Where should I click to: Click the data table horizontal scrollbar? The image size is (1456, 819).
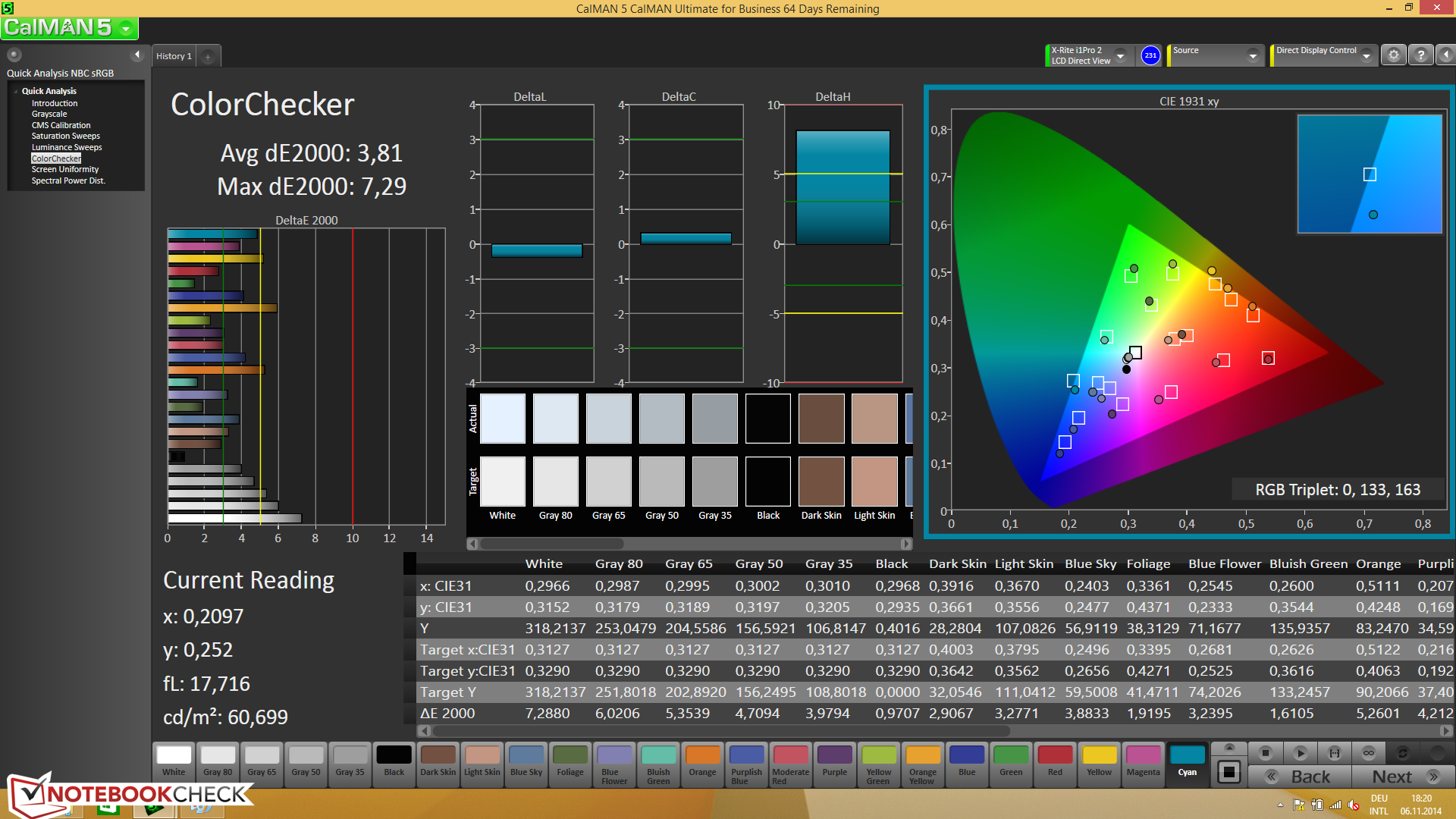tap(720, 731)
